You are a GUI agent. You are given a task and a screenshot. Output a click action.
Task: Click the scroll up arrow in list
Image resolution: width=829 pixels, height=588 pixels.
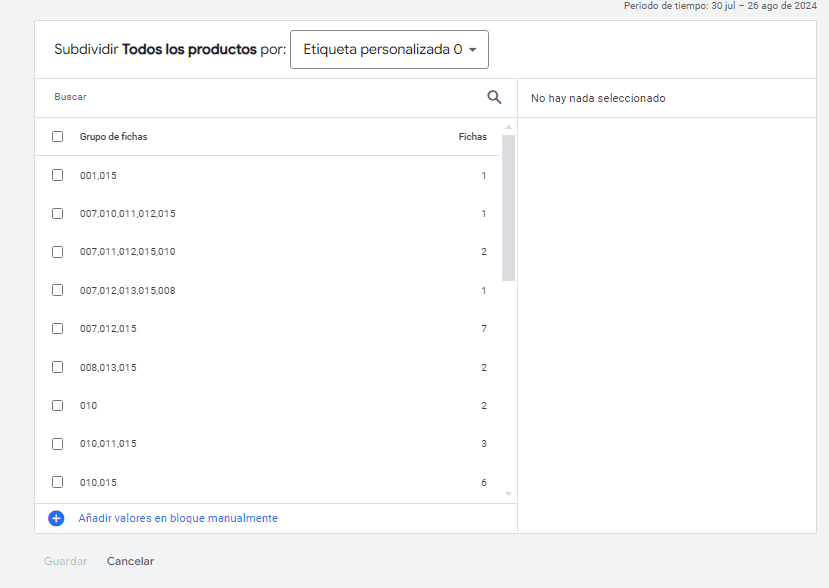pos(508,127)
